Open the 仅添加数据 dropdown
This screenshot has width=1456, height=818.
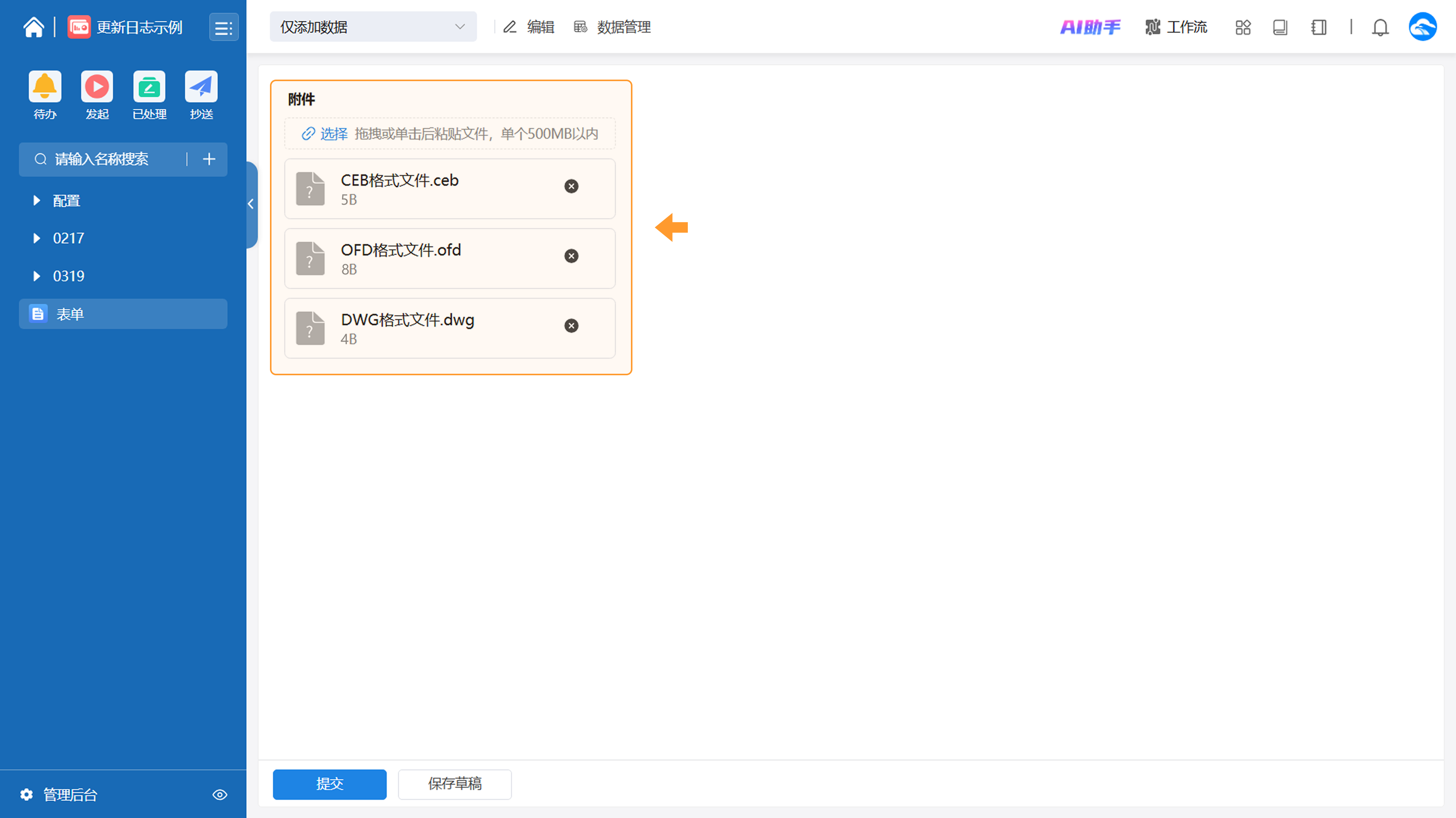373,27
